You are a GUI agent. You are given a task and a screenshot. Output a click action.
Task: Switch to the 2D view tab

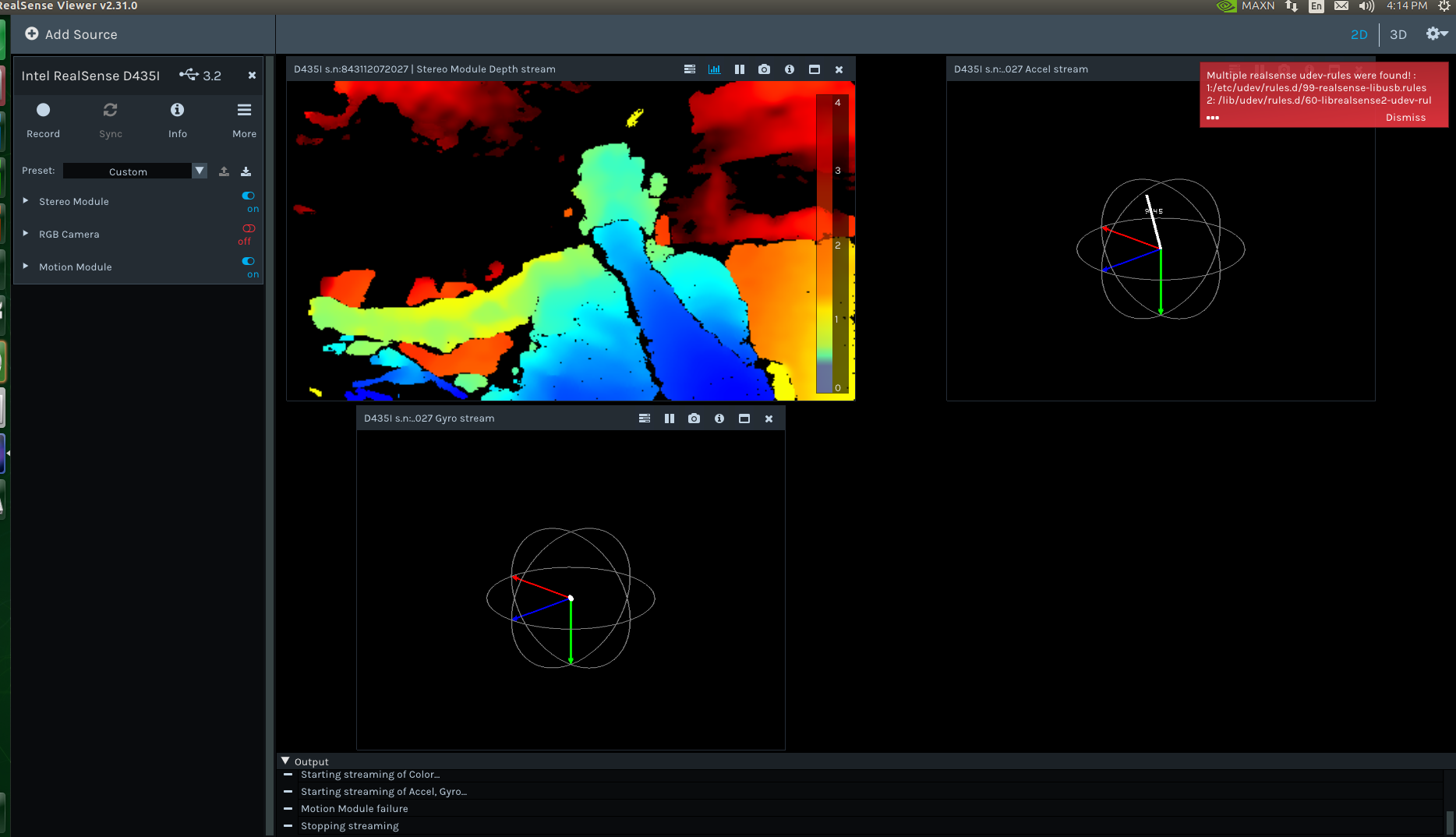coord(1359,34)
